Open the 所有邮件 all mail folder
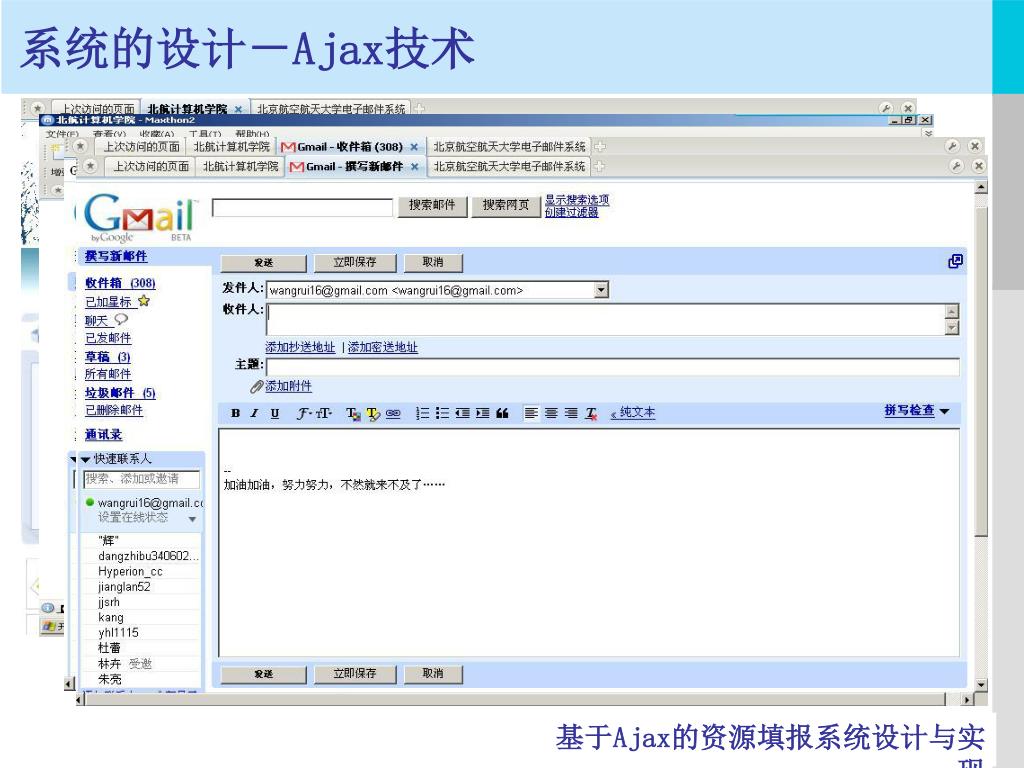1024x768 pixels. tap(108, 374)
